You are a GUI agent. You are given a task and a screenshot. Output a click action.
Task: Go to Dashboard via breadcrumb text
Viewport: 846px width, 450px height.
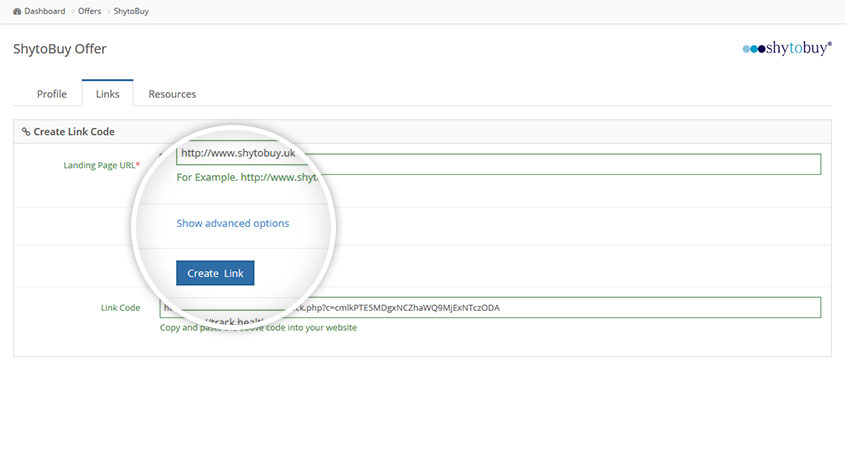coord(46,11)
